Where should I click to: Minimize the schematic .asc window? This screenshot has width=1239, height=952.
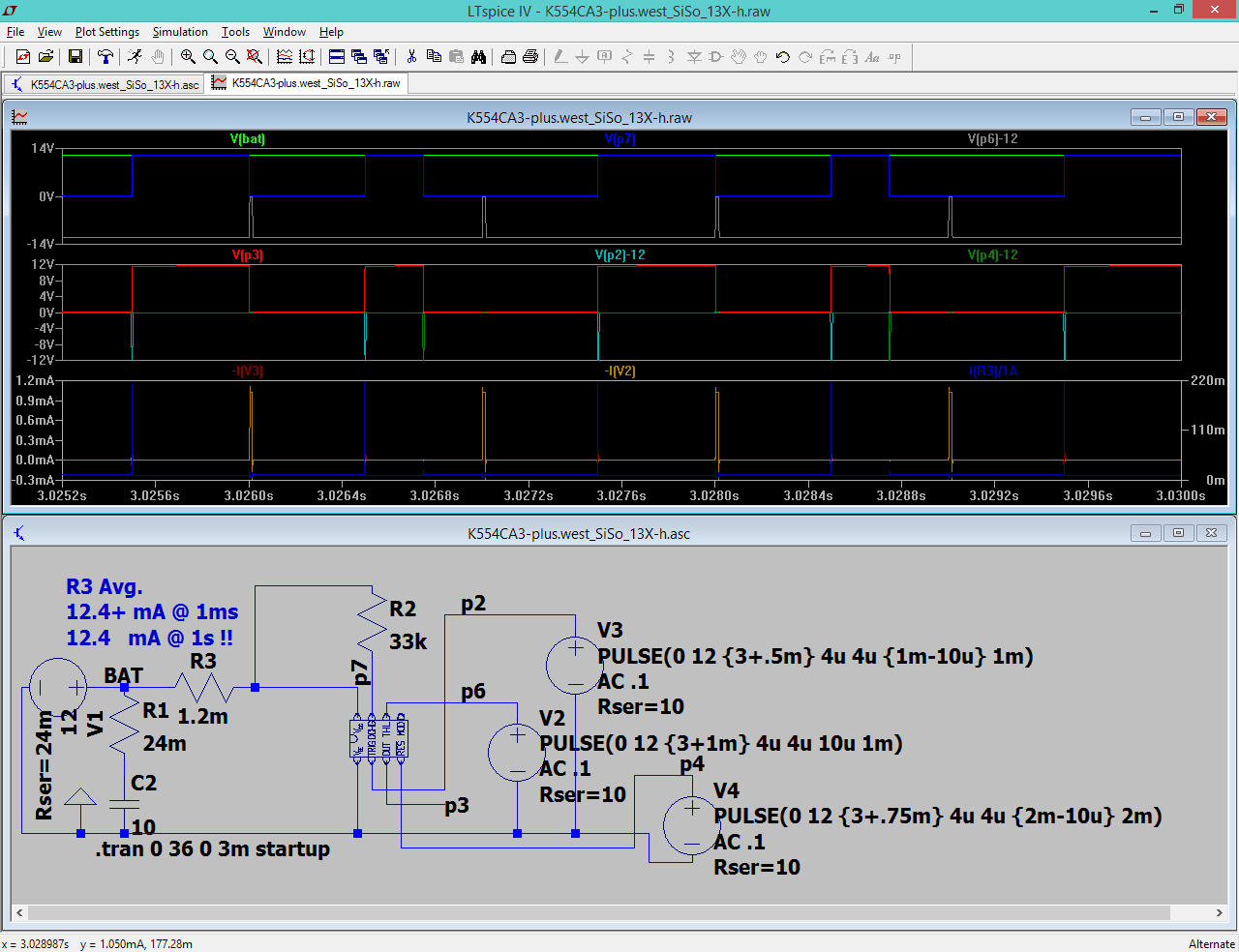tap(1146, 533)
